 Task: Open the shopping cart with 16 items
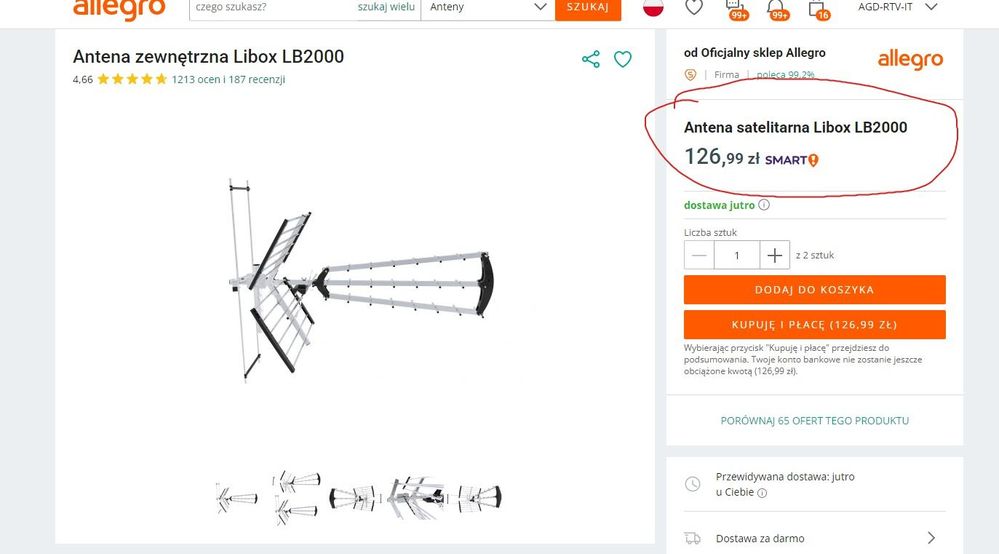pos(817,8)
